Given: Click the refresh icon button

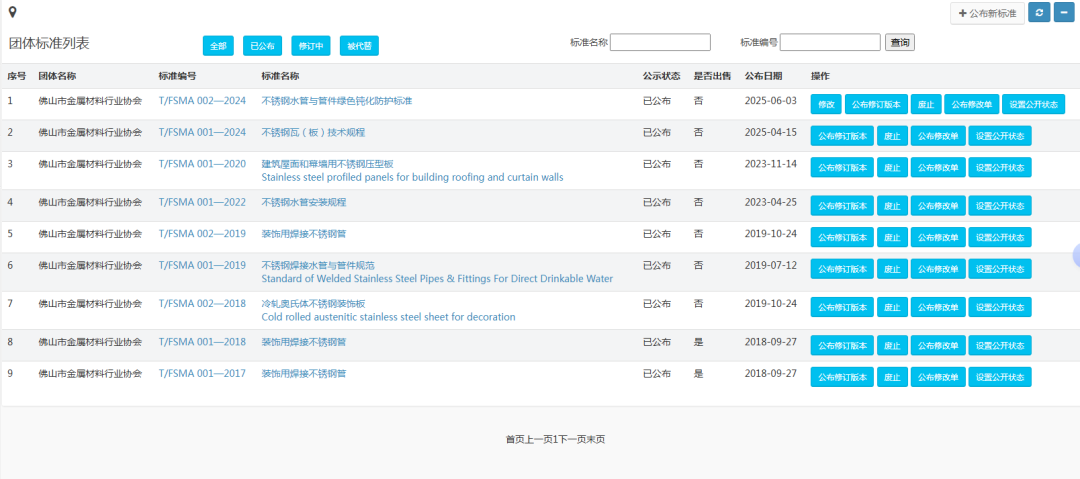Looking at the screenshot, I should point(1039,13).
